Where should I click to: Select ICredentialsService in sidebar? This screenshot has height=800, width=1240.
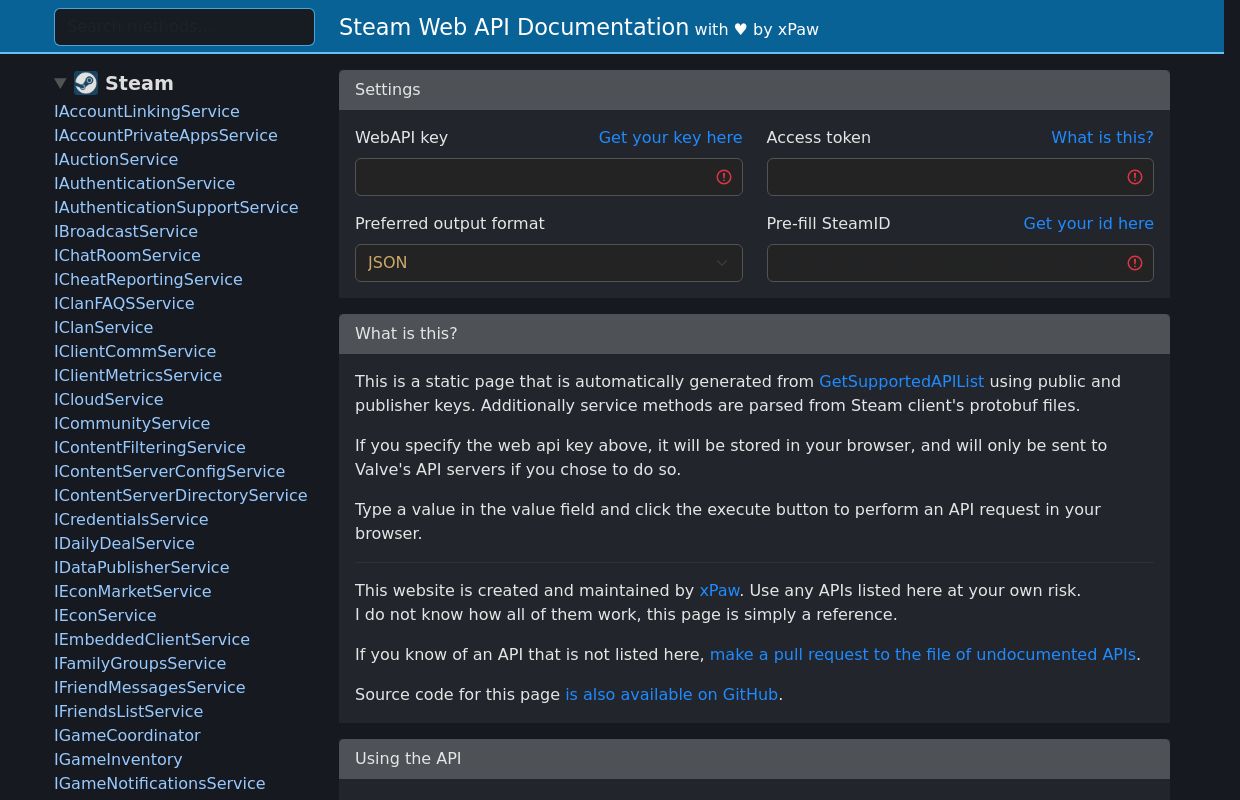point(131,519)
